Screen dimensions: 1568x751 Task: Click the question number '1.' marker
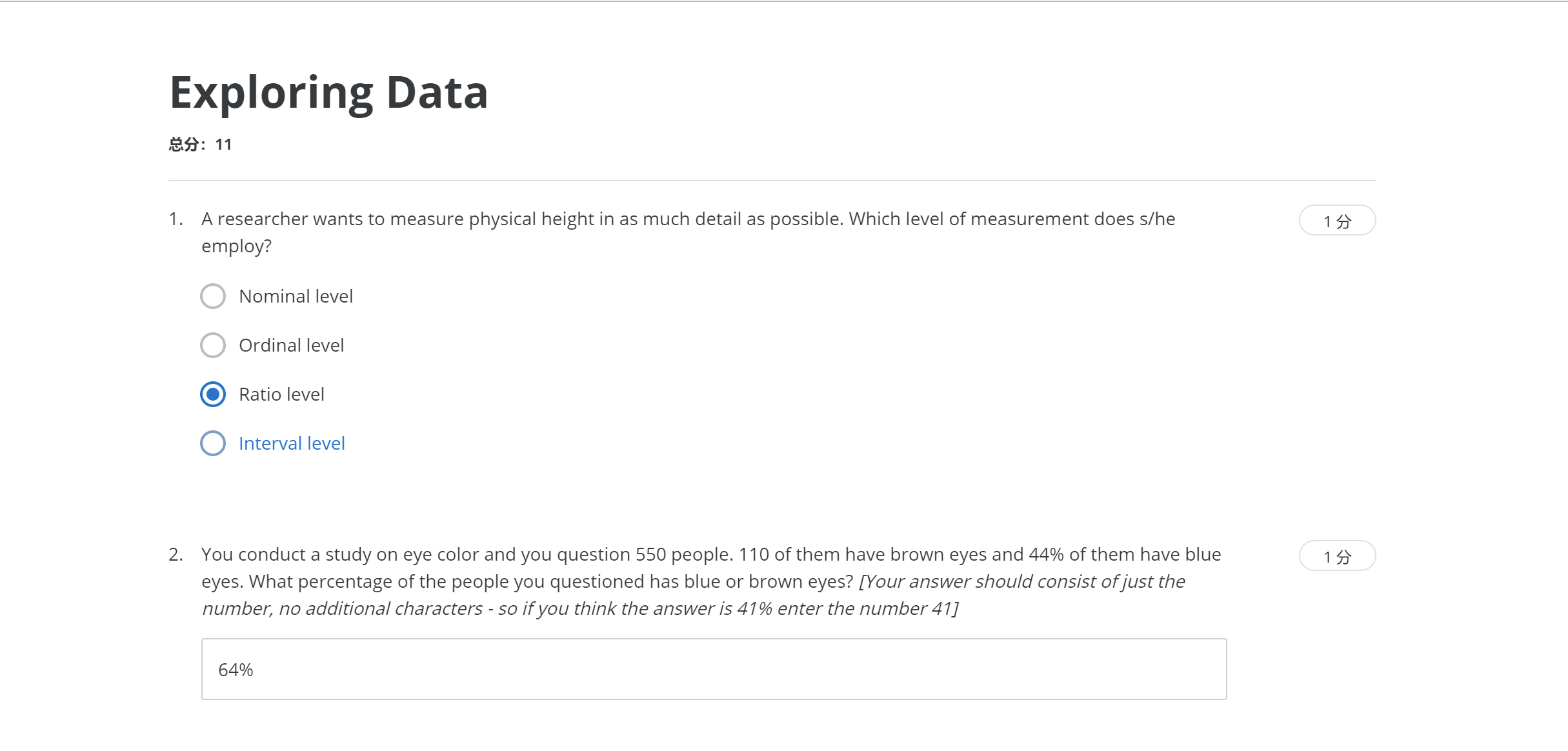coord(176,219)
